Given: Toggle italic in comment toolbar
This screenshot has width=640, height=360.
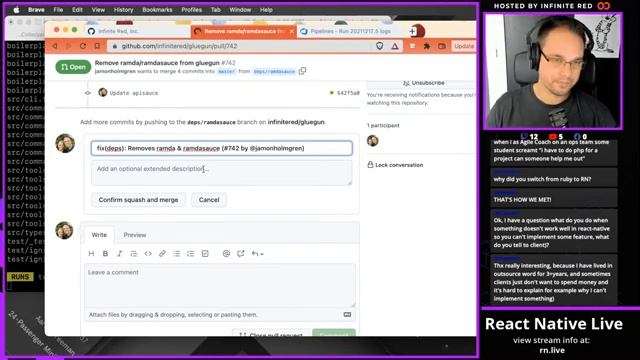Looking at the screenshot, I should (x=120, y=253).
